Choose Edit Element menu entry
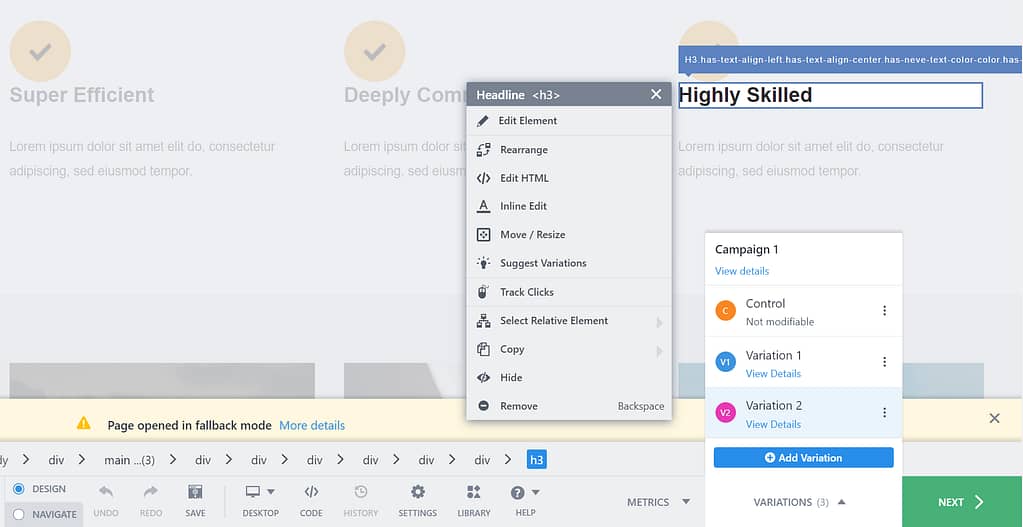The height and width of the screenshot is (527, 1023). [x=569, y=121]
